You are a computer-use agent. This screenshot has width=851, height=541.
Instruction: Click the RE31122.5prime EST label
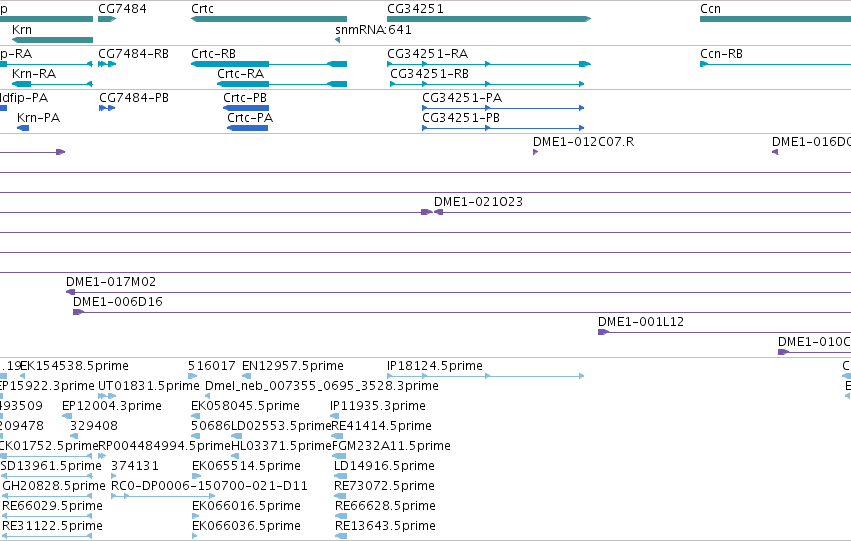pyautogui.click(x=52, y=526)
